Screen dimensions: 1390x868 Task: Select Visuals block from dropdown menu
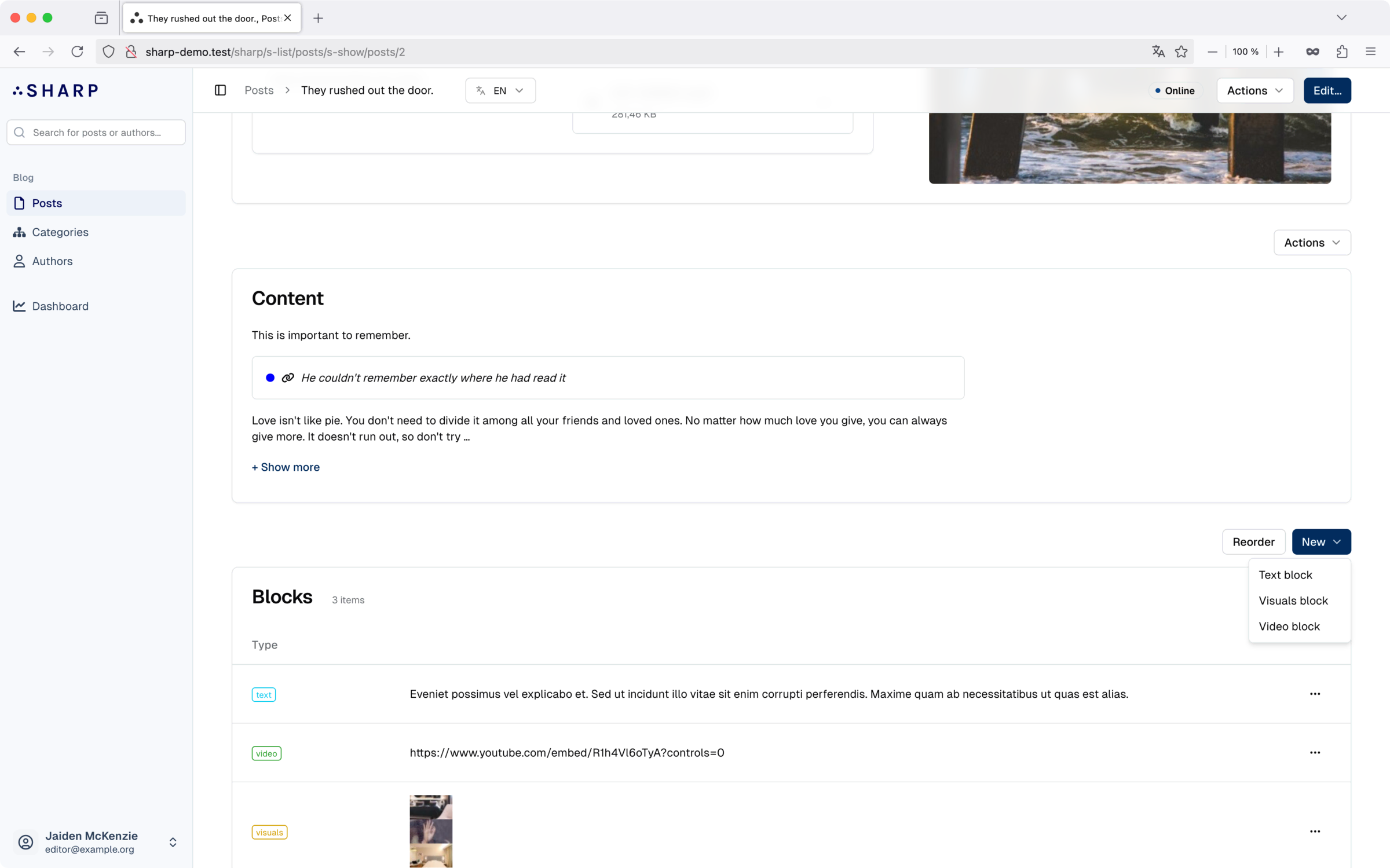pyautogui.click(x=1294, y=600)
